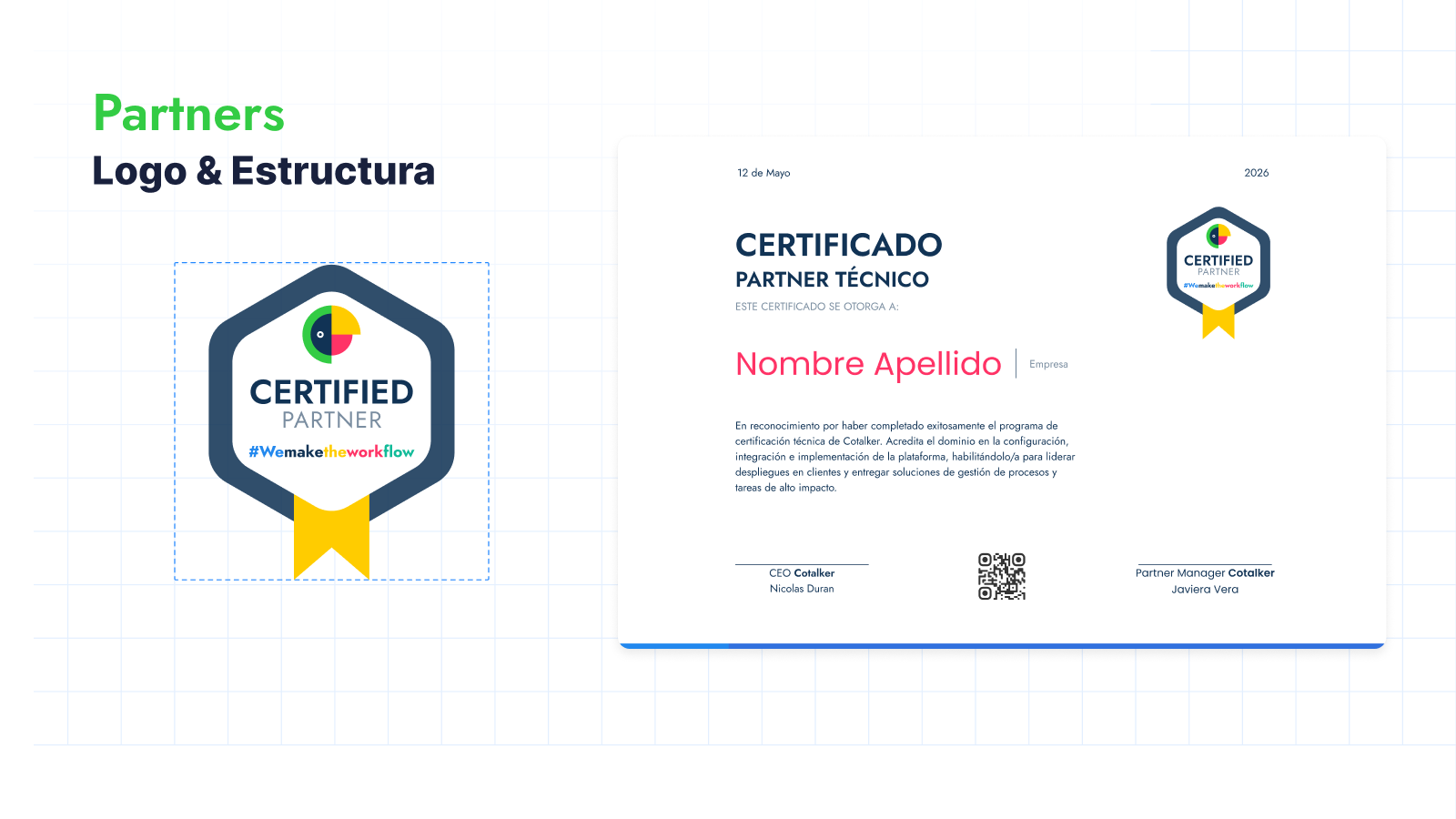This screenshot has width=1456, height=819.
Task: Click the "Empresa" company placeholder
Action: coord(1048,364)
